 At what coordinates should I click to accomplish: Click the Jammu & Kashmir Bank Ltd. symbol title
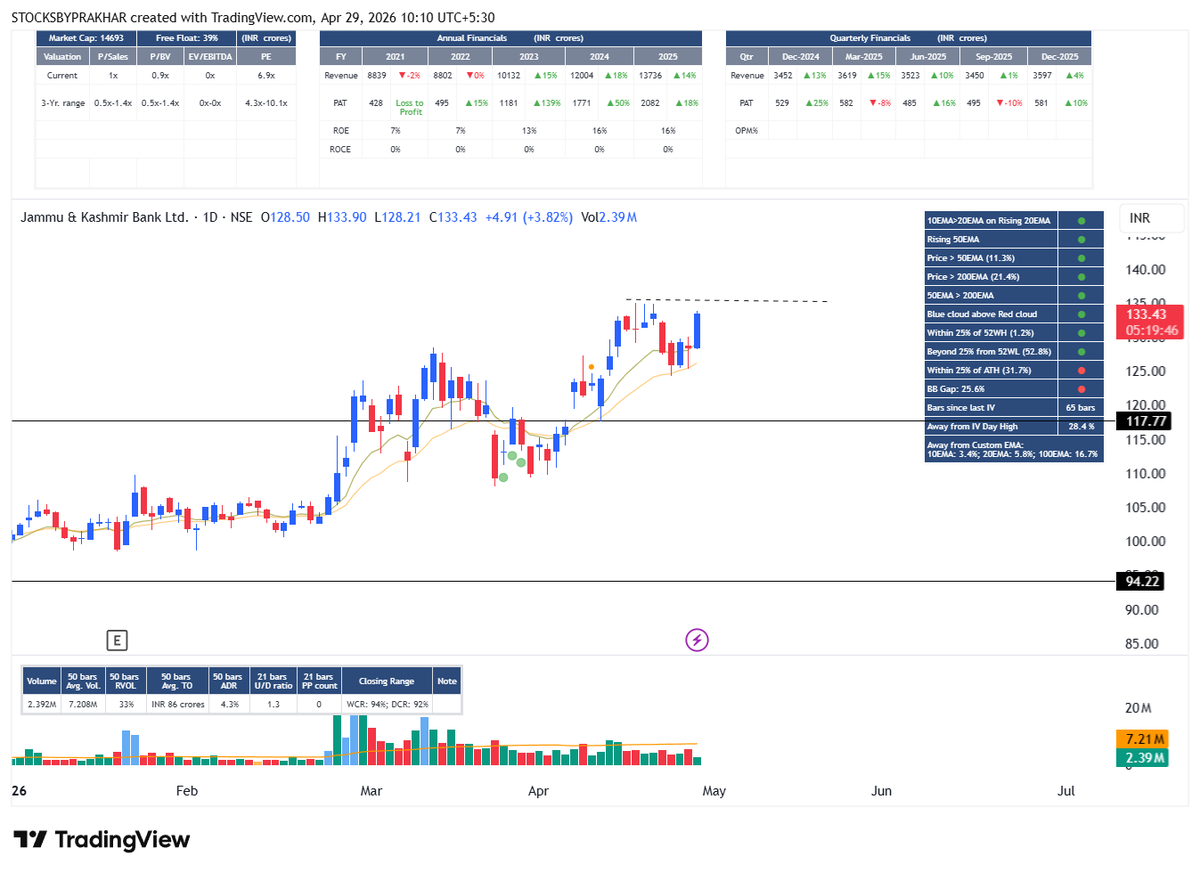click(105, 217)
